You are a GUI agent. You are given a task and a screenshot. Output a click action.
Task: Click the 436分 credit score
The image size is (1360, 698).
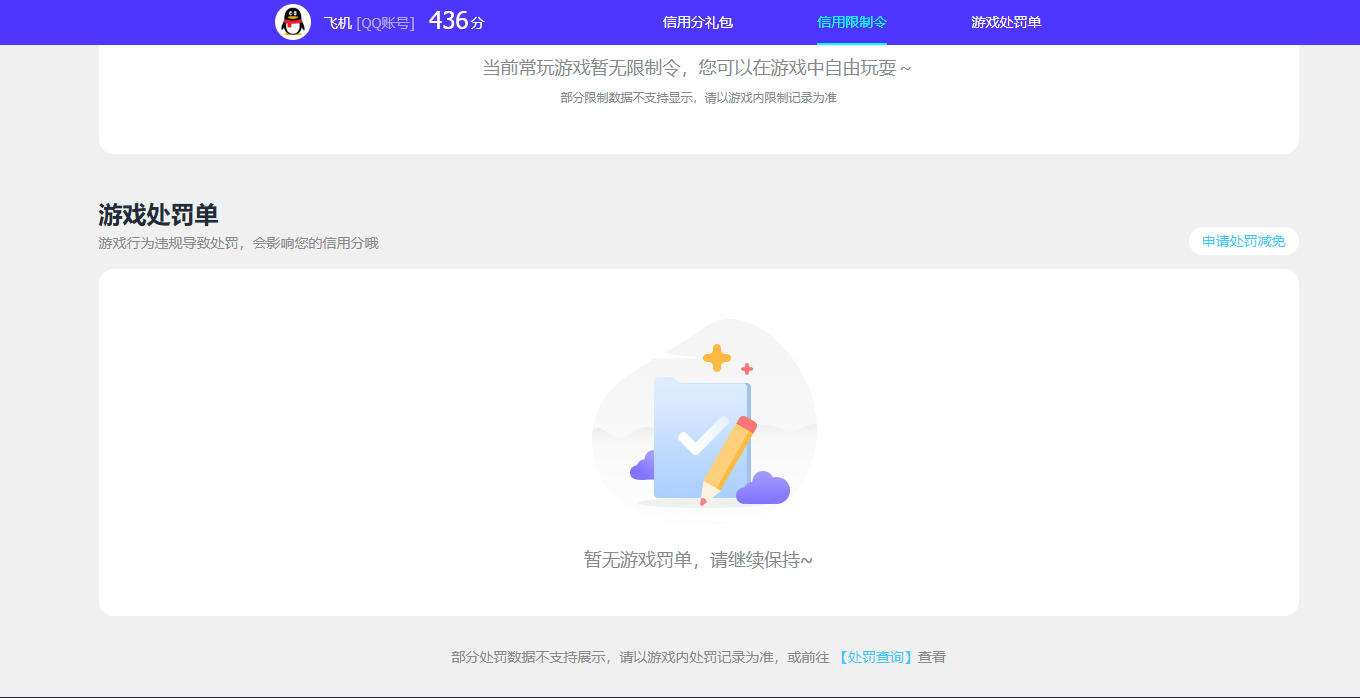(x=457, y=21)
